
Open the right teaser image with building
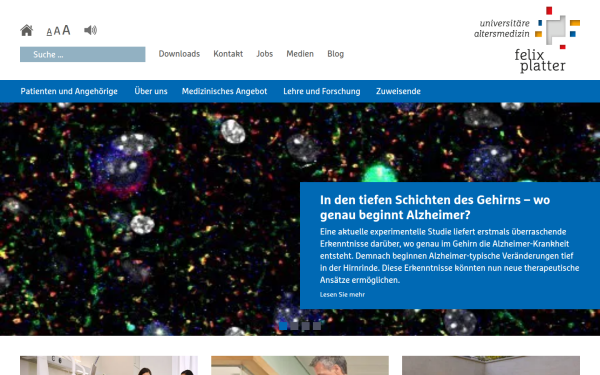pos(491,365)
